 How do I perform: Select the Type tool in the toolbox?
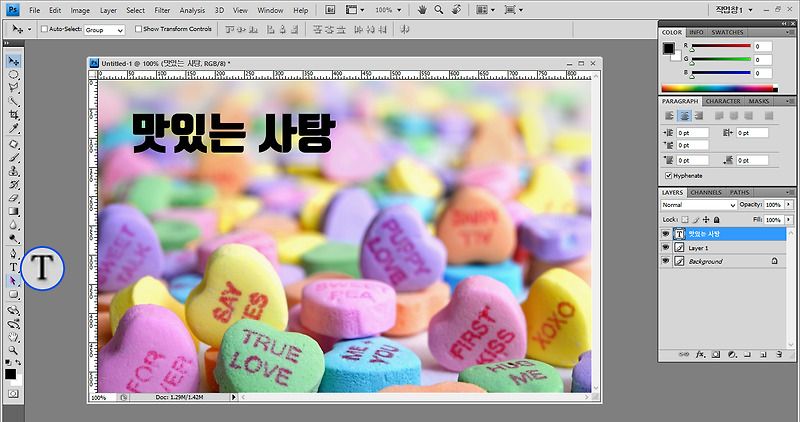14,267
